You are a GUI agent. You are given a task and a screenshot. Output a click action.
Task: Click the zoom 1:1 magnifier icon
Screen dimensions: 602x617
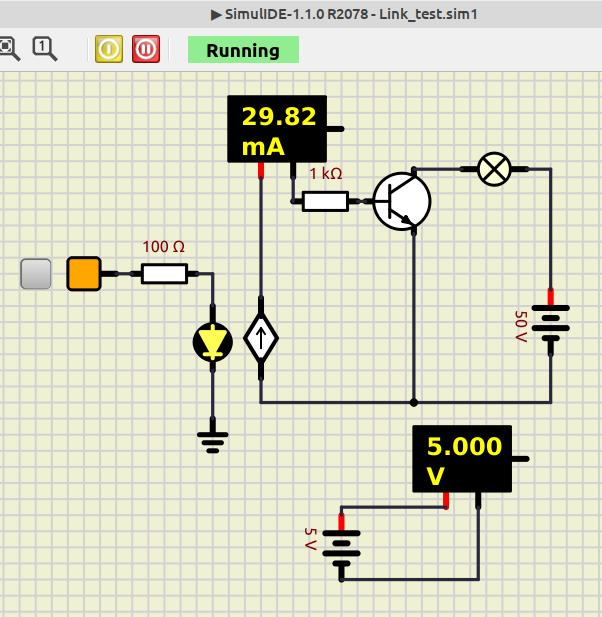click(x=44, y=48)
